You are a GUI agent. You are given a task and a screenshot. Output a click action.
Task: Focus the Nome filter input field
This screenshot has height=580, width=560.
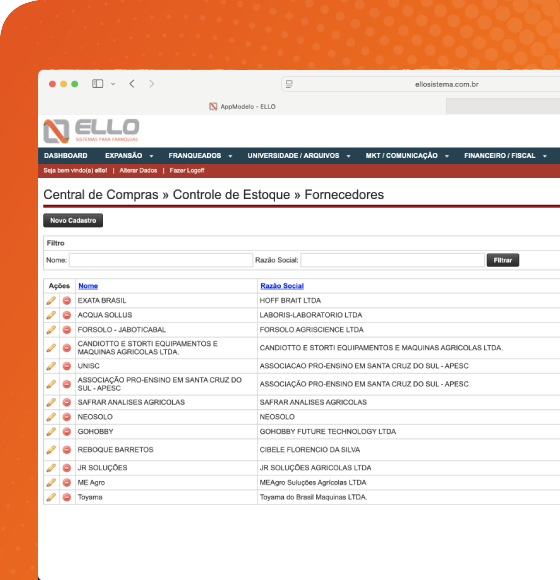(161, 260)
